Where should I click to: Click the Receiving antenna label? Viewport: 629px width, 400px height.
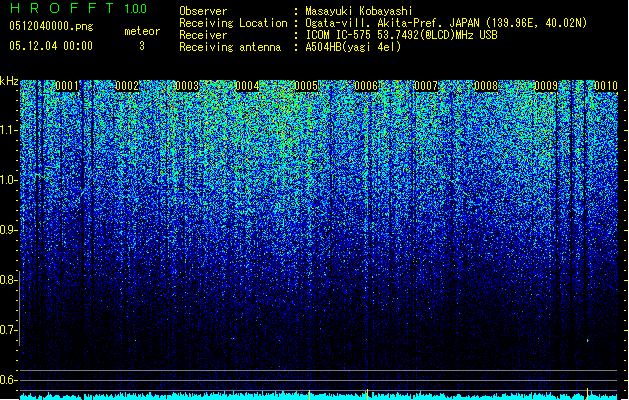coord(230,47)
